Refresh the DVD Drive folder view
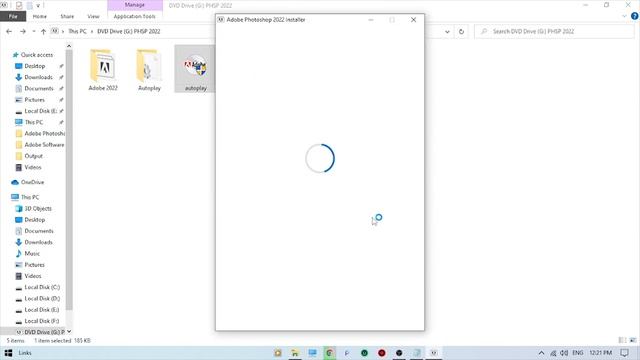 pyautogui.click(x=461, y=31)
